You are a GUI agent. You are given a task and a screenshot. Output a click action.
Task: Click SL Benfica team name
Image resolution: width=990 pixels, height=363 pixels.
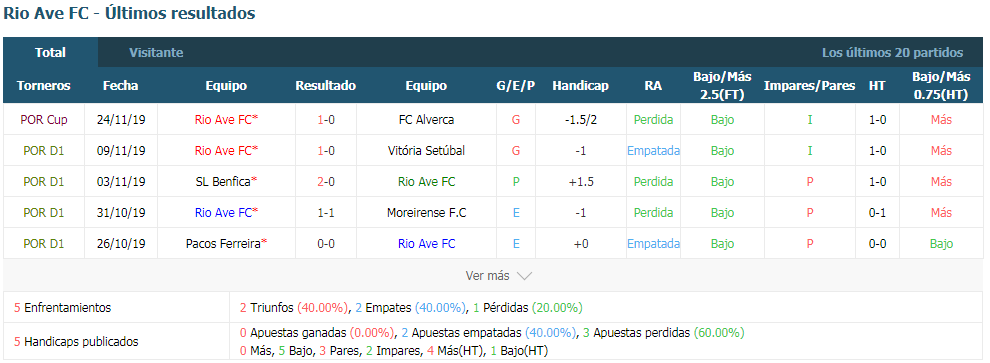[x=223, y=182]
